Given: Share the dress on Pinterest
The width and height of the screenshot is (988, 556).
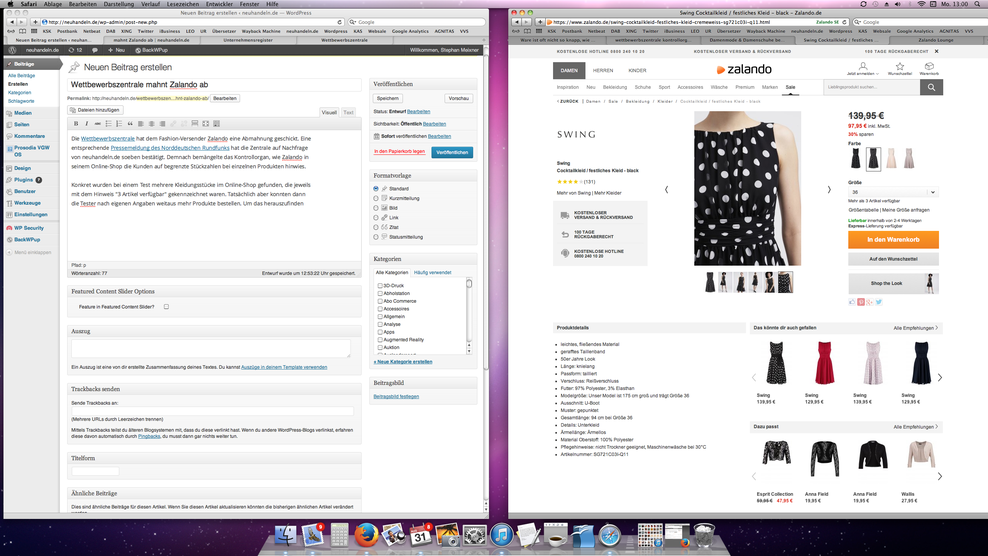Looking at the screenshot, I should (x=861, y=302).
